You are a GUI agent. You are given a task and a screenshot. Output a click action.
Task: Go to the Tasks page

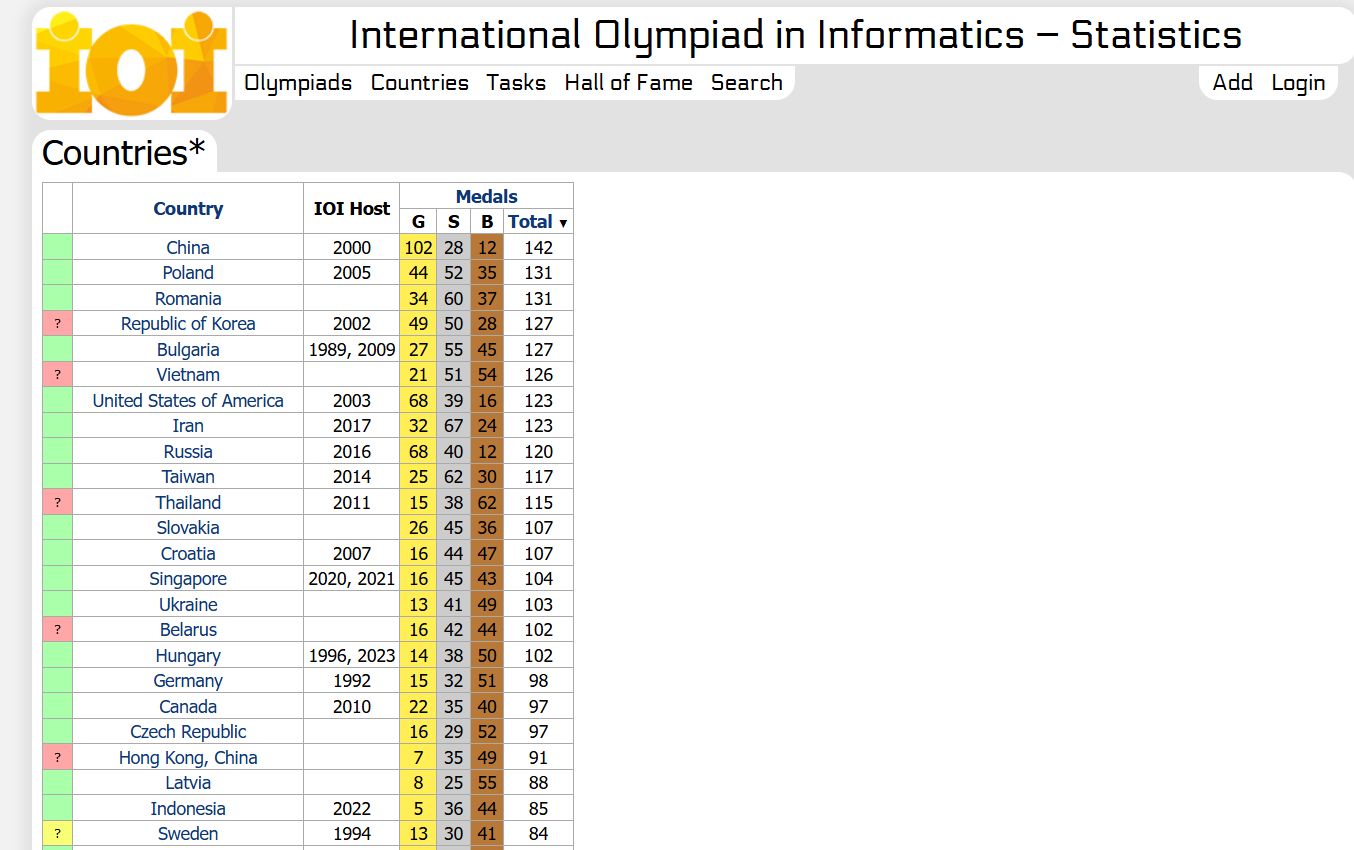coord(516,83)
